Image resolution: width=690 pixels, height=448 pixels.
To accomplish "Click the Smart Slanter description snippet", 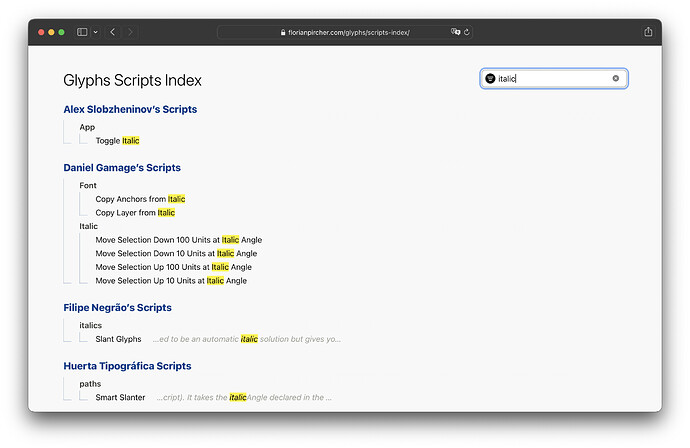I will [244, 397].
